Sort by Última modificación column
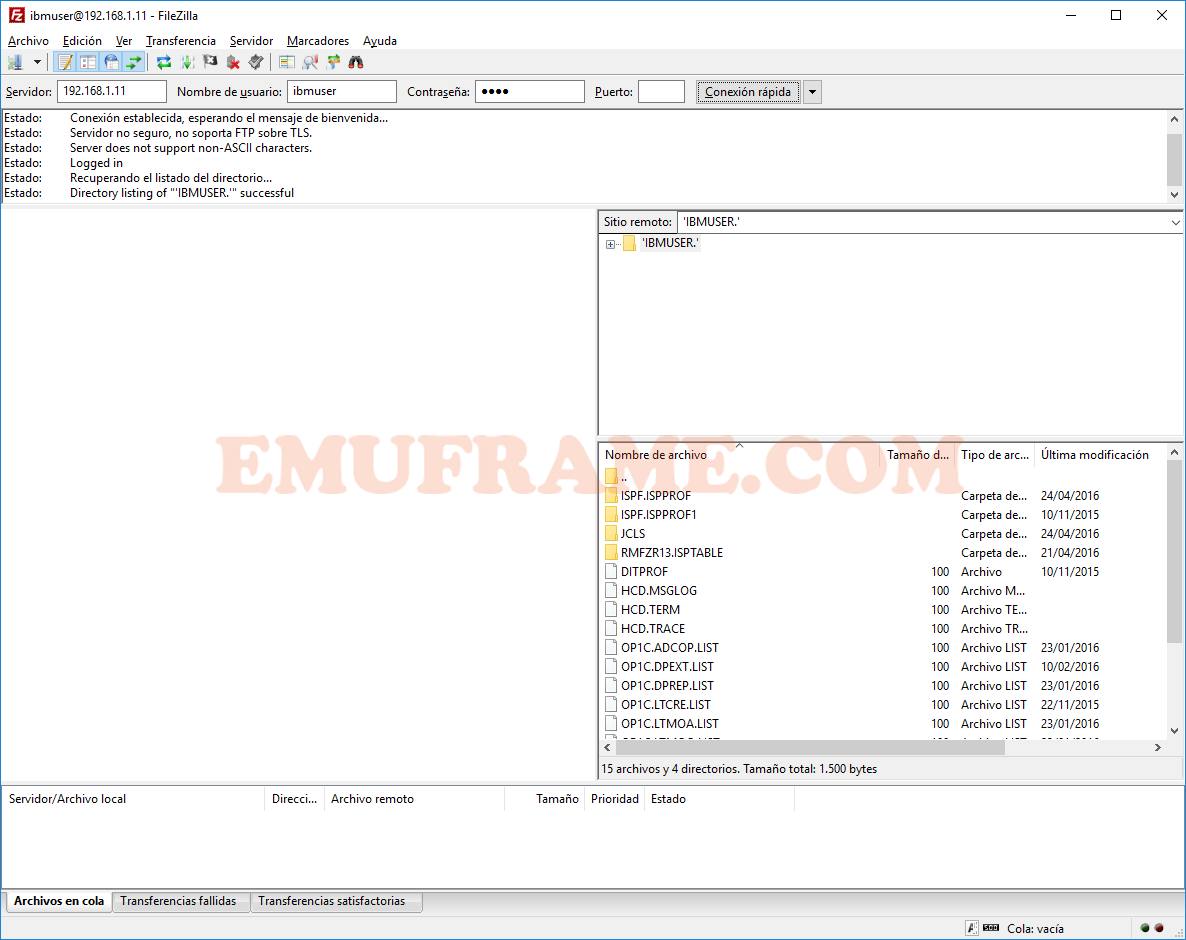 coord(1094,454)
